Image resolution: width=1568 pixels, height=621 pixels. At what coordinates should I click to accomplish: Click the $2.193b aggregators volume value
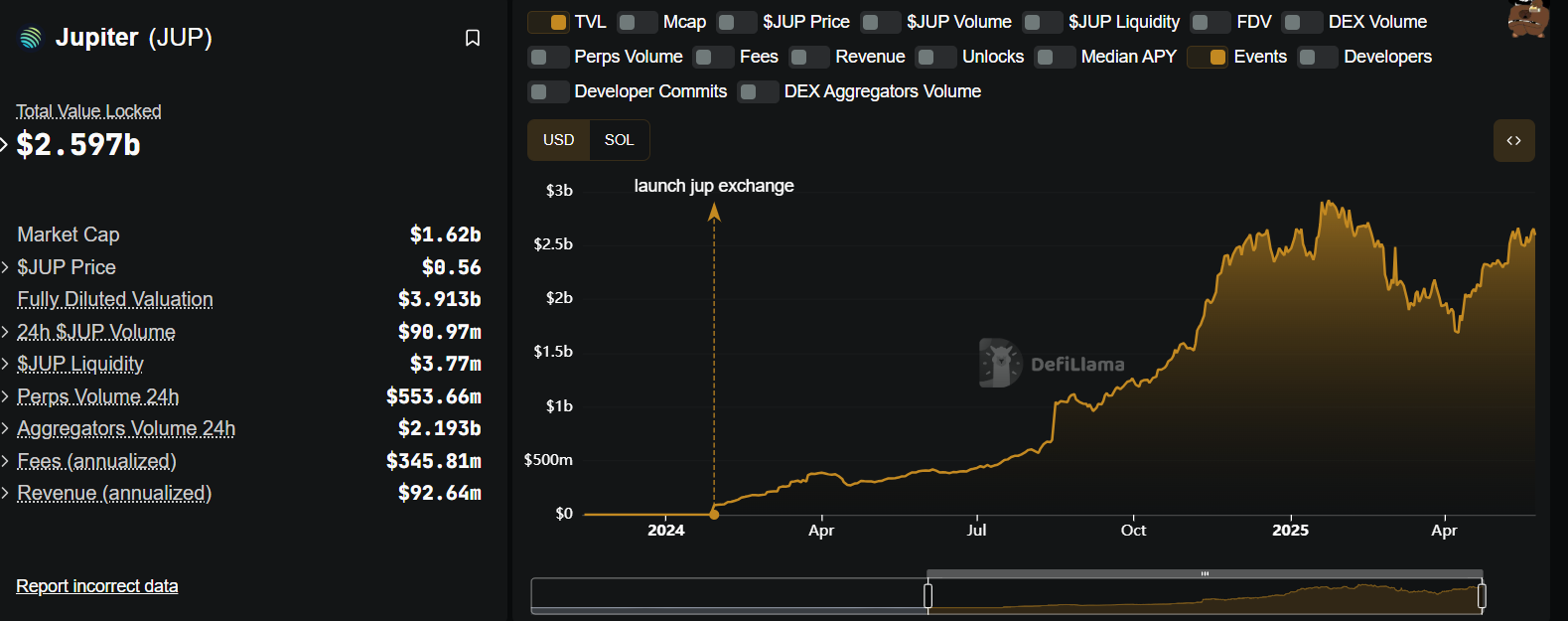pos(439,428)
